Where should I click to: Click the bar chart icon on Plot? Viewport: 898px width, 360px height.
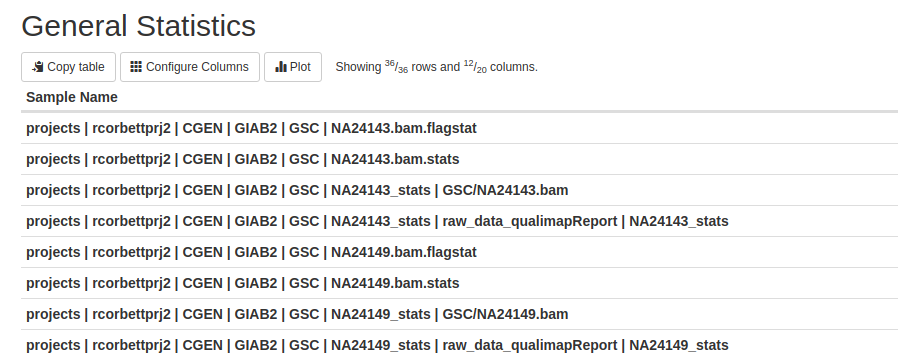(x=281, y=67)
